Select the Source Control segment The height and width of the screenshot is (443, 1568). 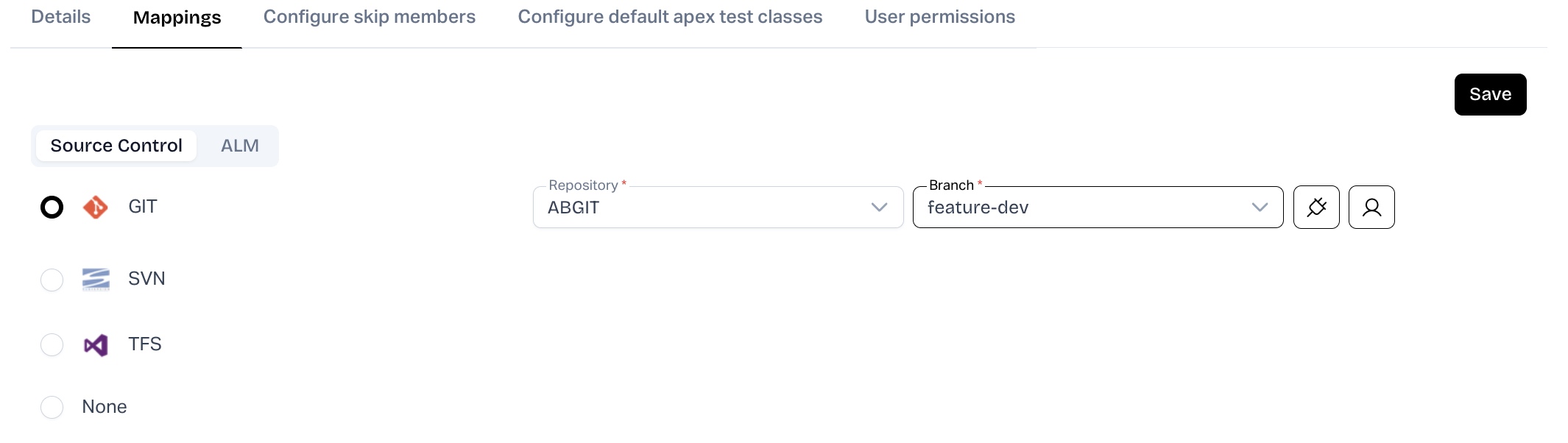point(116,146)
